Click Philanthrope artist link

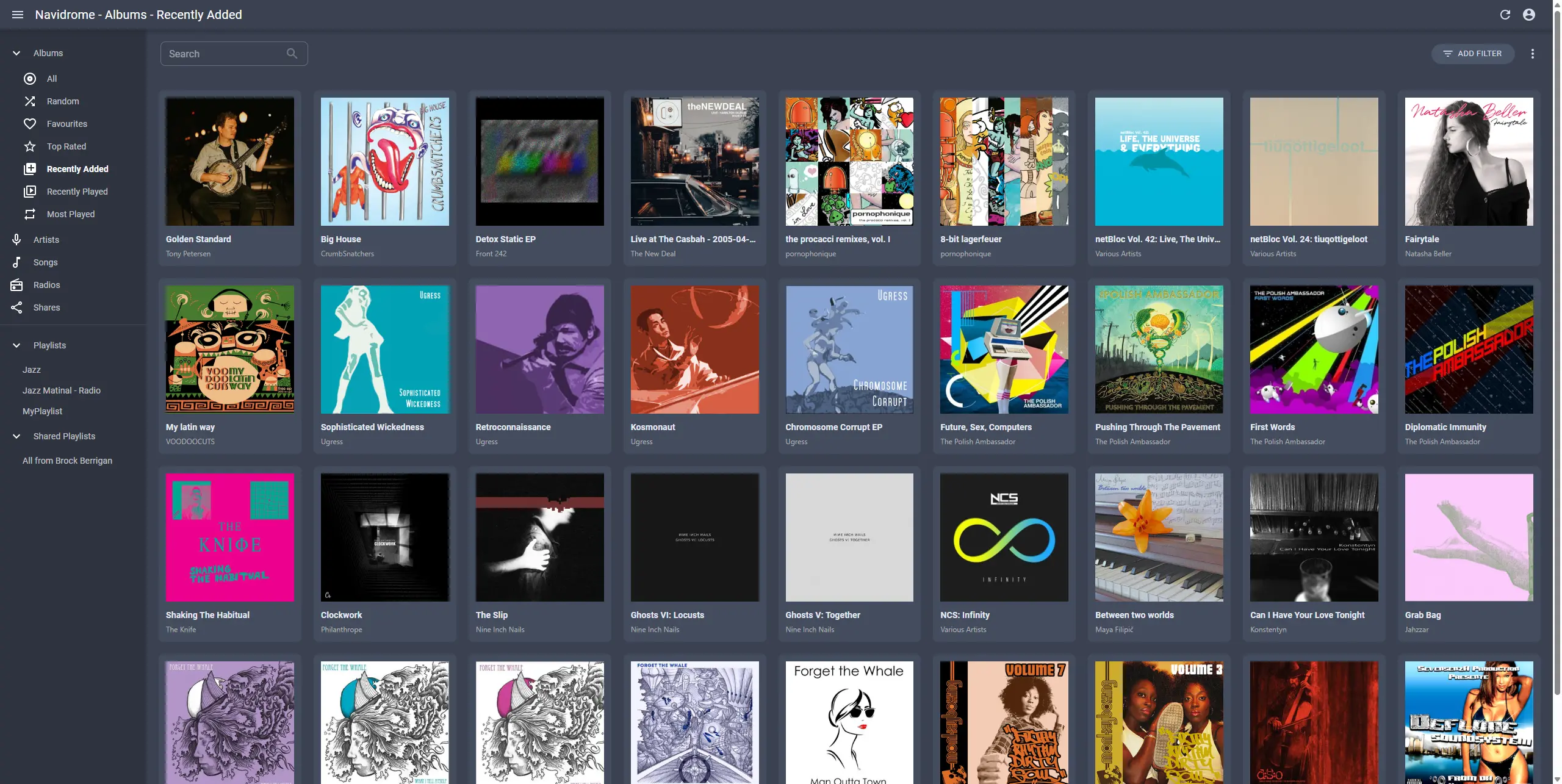342,630
